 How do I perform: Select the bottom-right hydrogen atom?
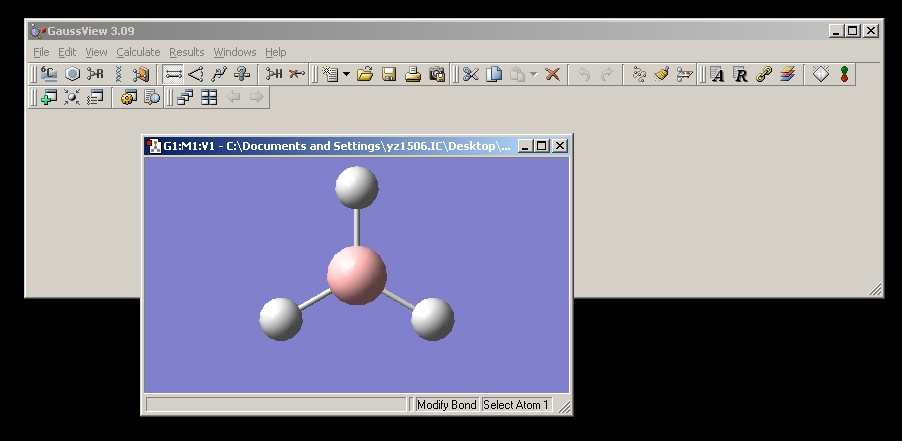pyautogui.click(x=433, y=319)
